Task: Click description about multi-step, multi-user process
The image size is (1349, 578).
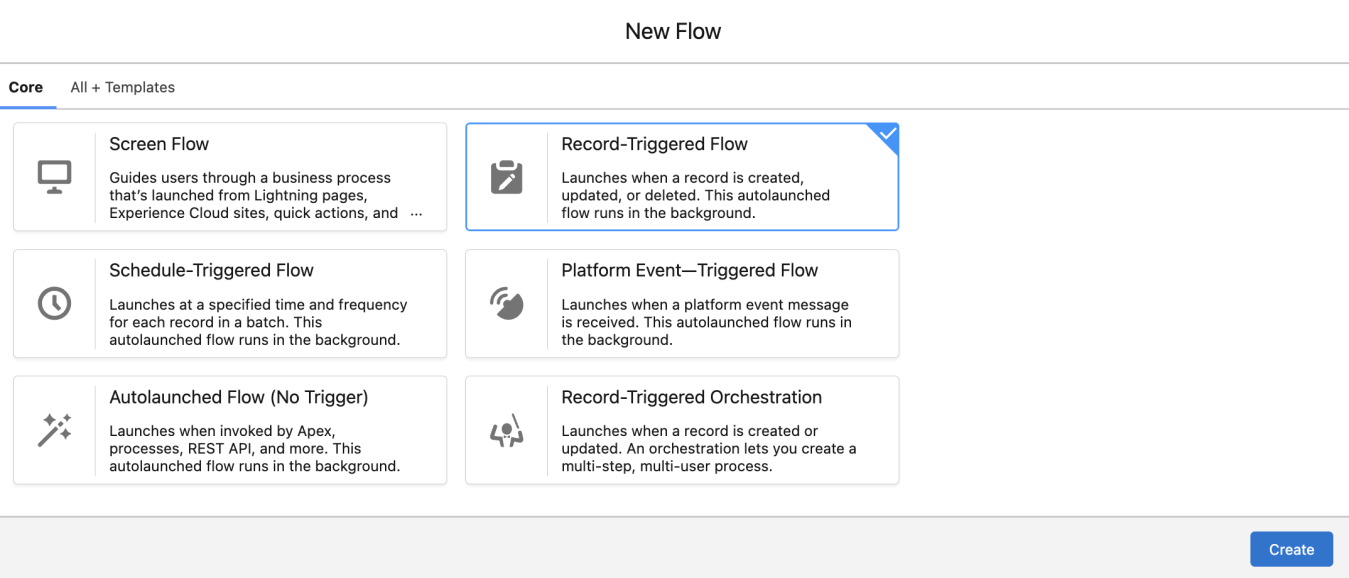Action: (x=709, y=448)
